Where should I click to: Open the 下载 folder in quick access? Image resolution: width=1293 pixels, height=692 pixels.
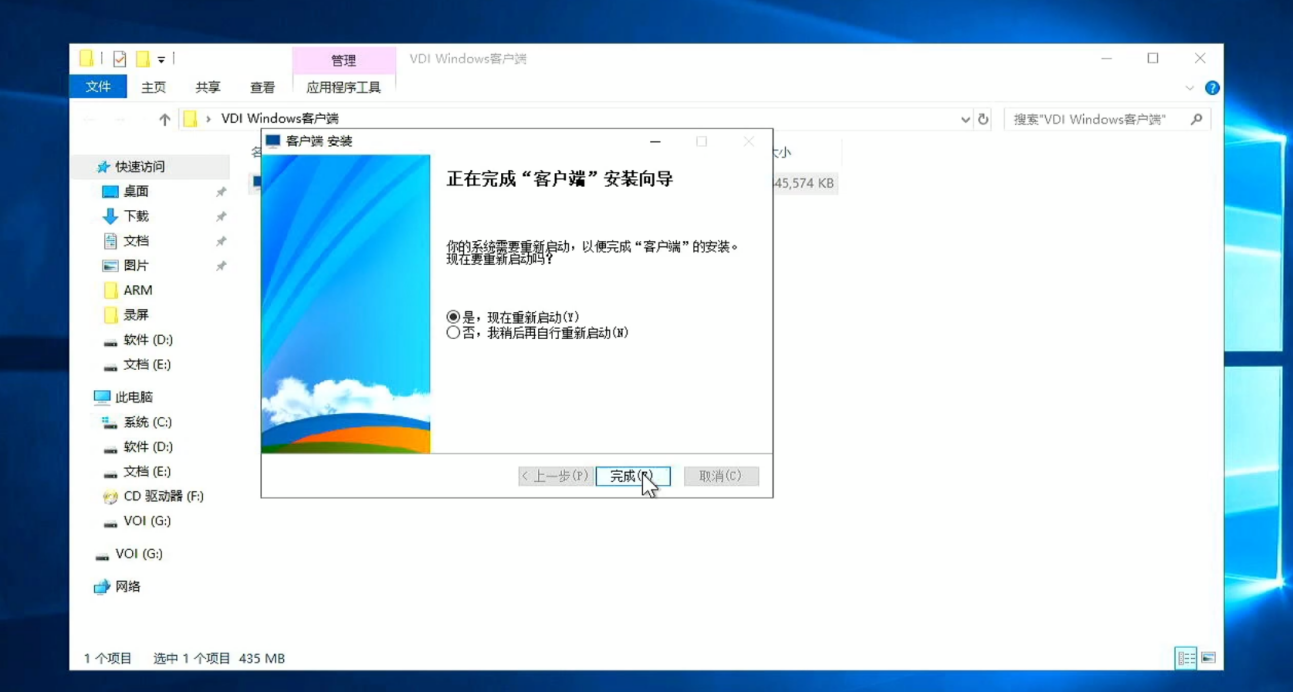[x=136, y=216]
